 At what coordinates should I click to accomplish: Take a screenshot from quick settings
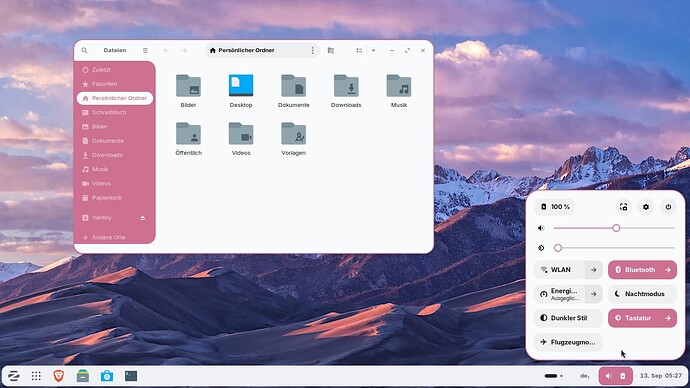point(624,207)
